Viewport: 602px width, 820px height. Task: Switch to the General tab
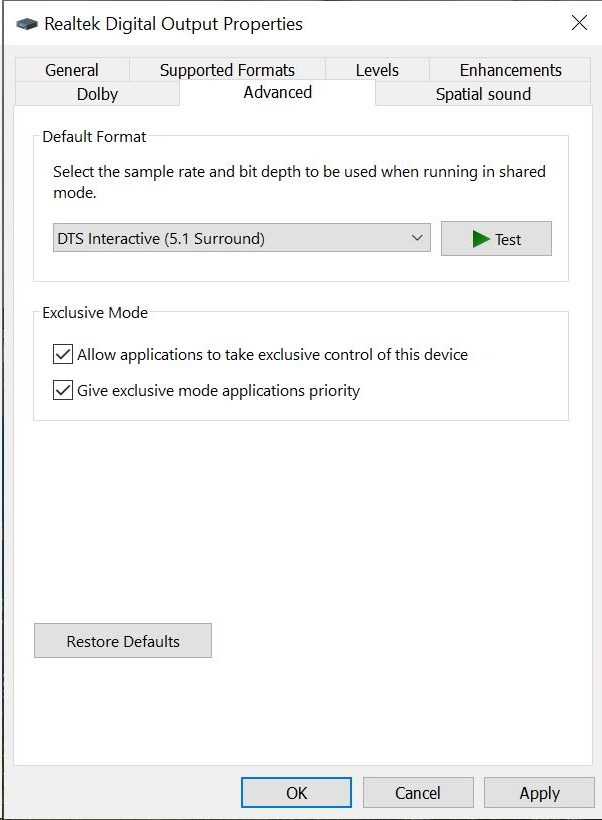click(72, 70)
